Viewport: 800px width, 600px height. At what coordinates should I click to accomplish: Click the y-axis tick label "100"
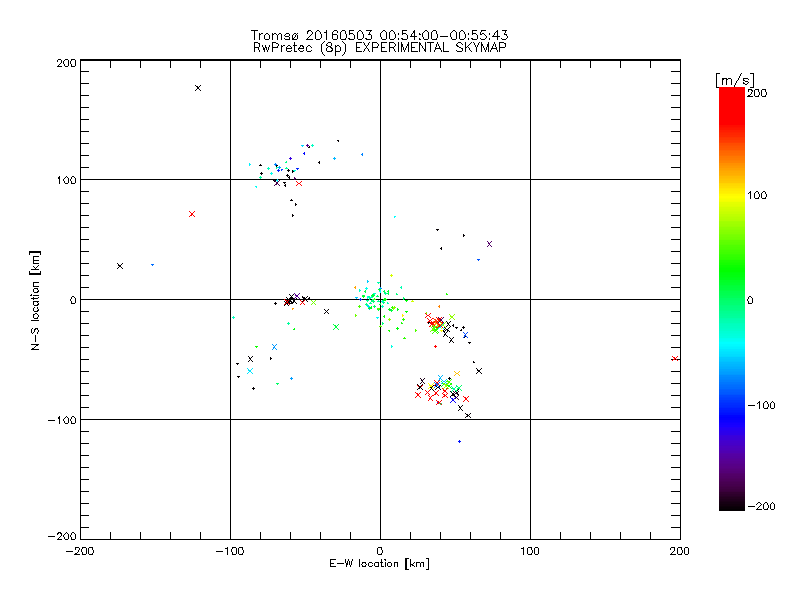coord(67,180)
